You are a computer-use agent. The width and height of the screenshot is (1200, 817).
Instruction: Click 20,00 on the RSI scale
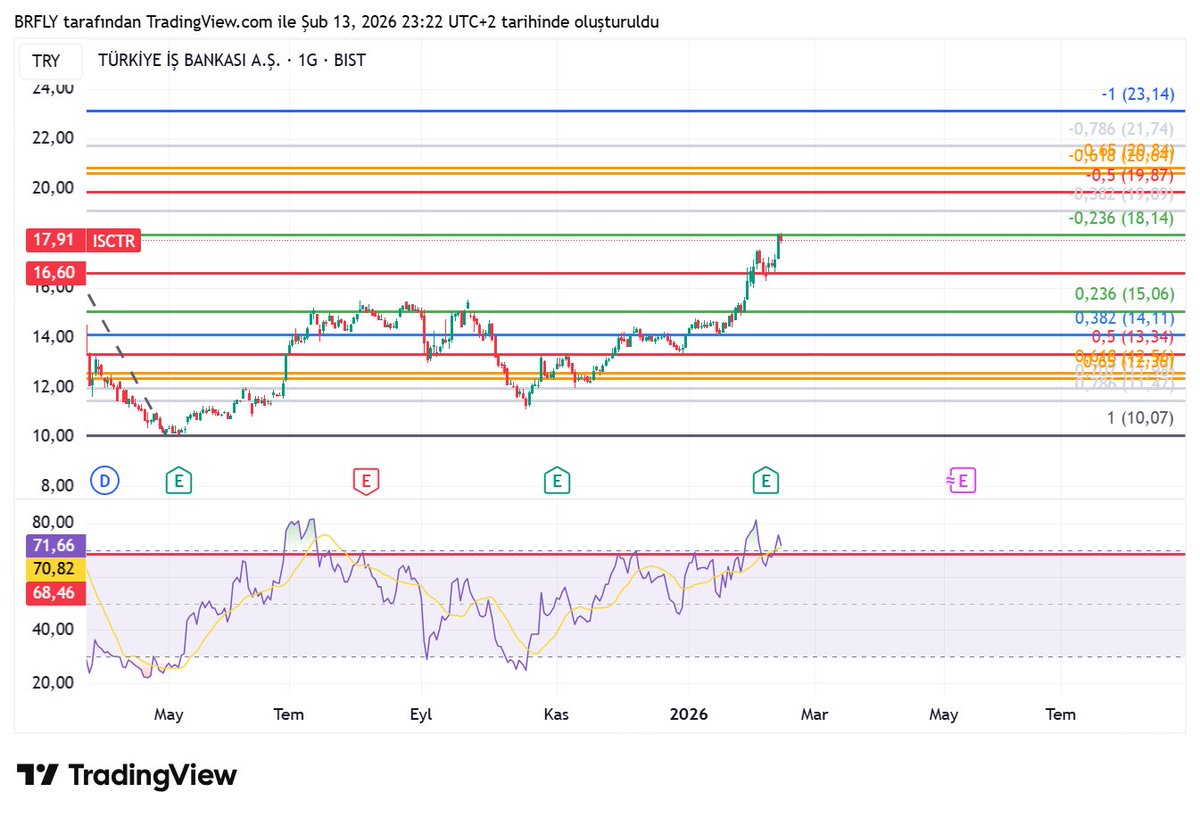pos(53,683)
